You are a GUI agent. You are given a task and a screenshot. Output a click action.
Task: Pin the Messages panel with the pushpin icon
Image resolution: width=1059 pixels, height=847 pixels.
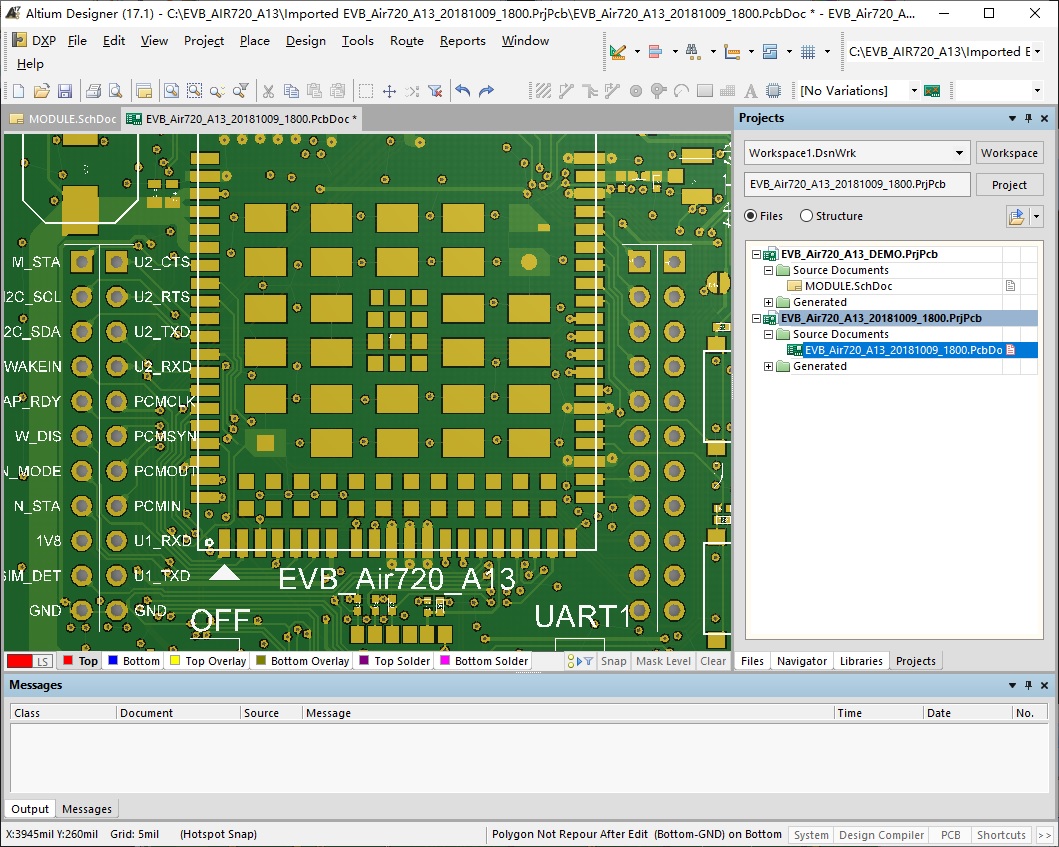coord(1028,685)
